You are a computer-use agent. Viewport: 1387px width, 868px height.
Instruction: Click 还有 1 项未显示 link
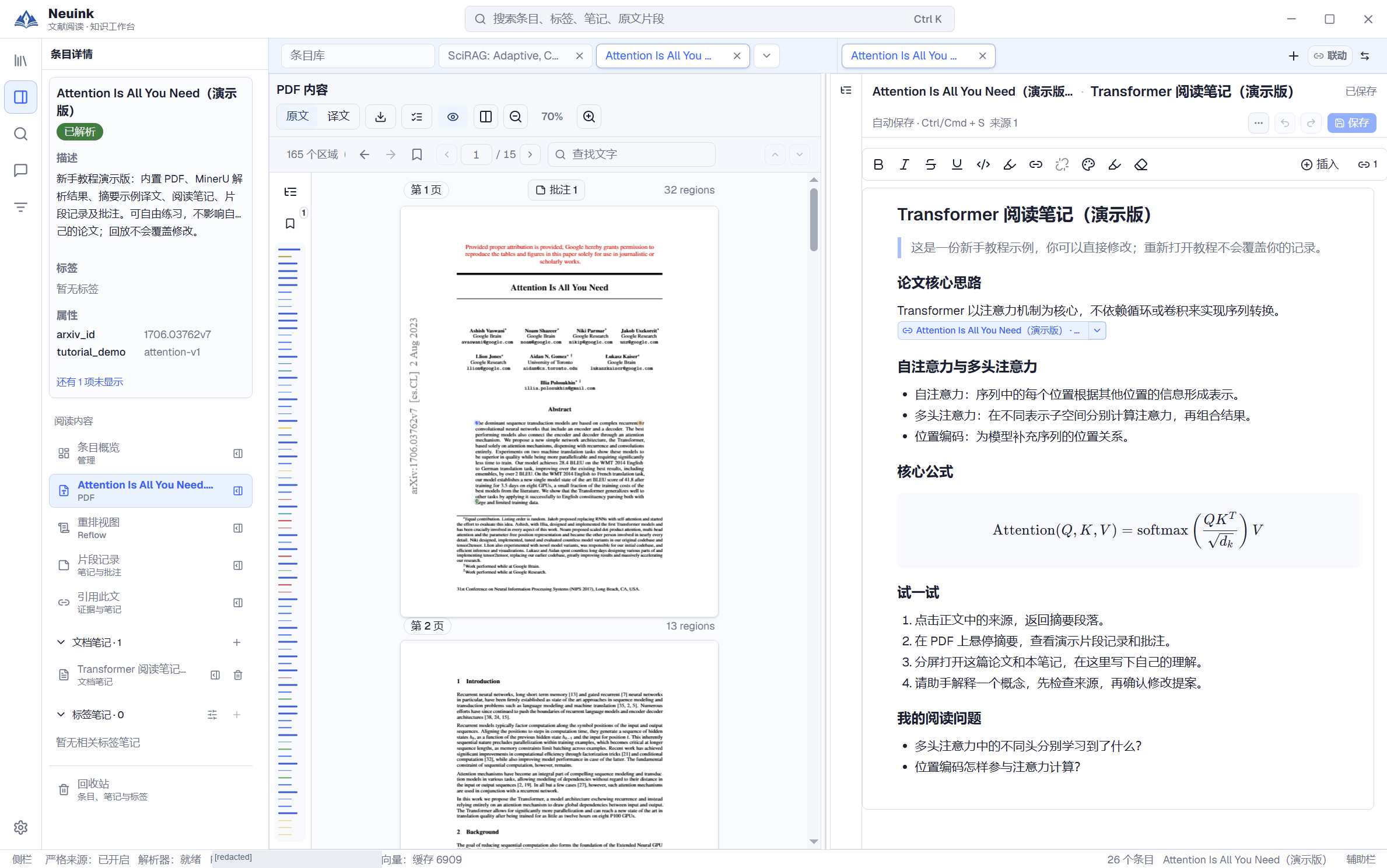tap(90, 382)
